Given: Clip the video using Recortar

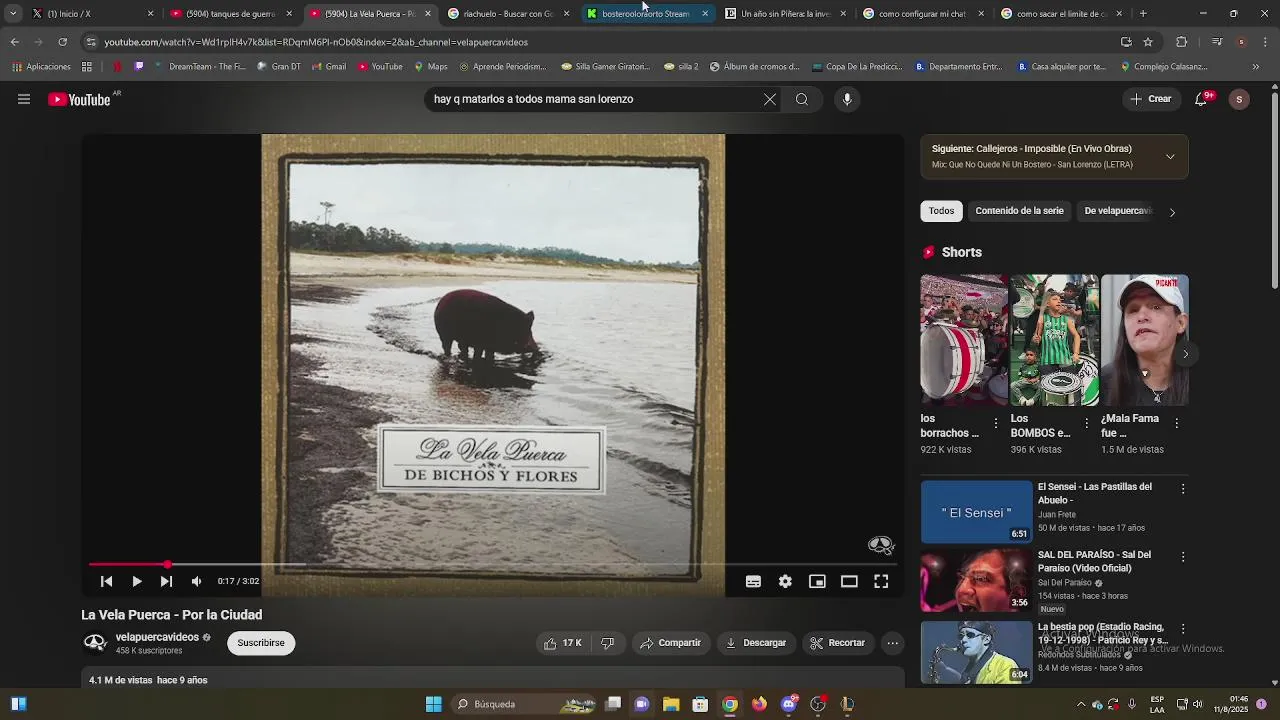Looking at the screenshot, I should click(838, 643).
